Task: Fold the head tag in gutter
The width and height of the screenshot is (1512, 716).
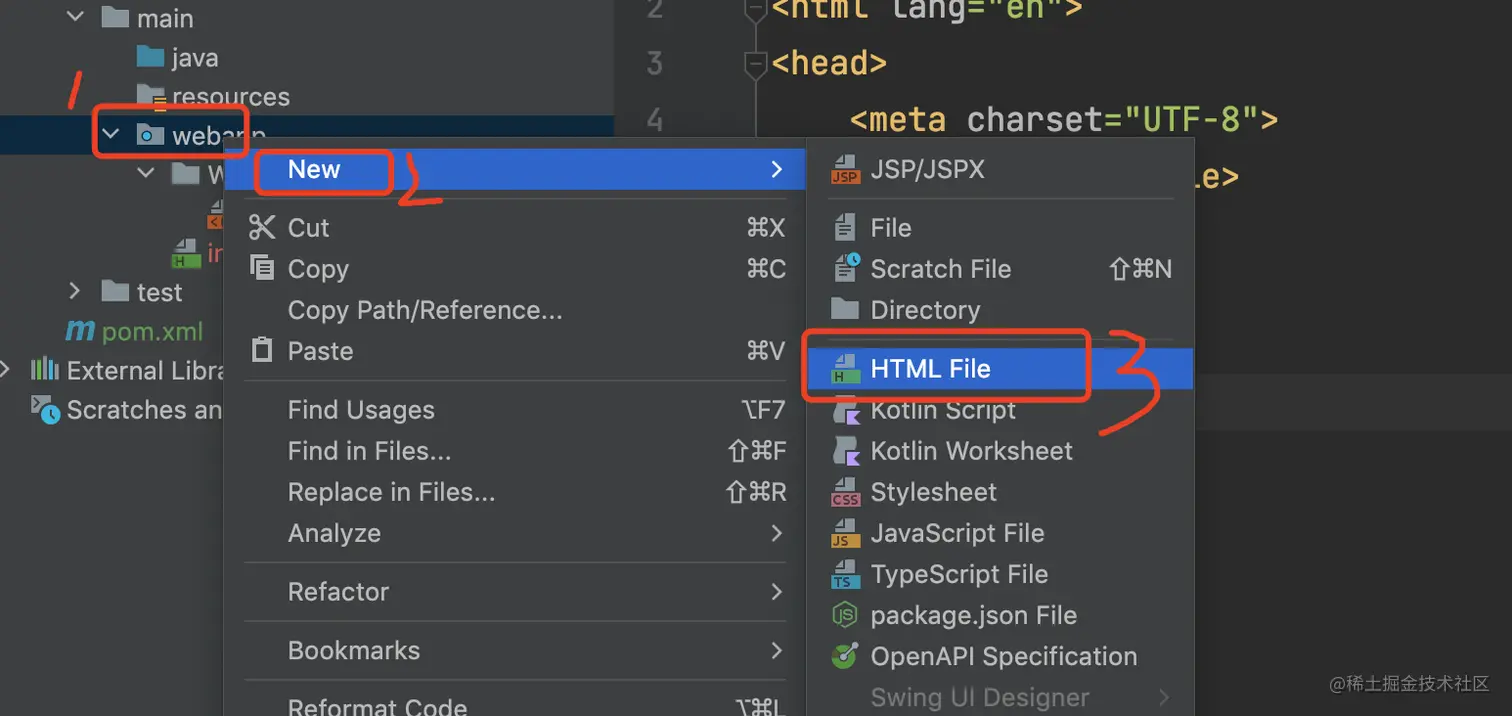Action: tap(757, 64)
